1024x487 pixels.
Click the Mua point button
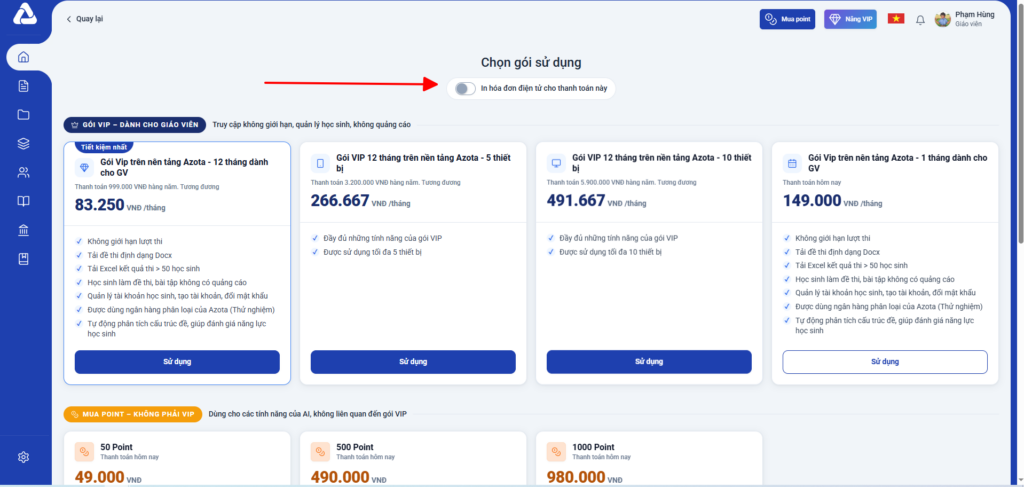787,20
